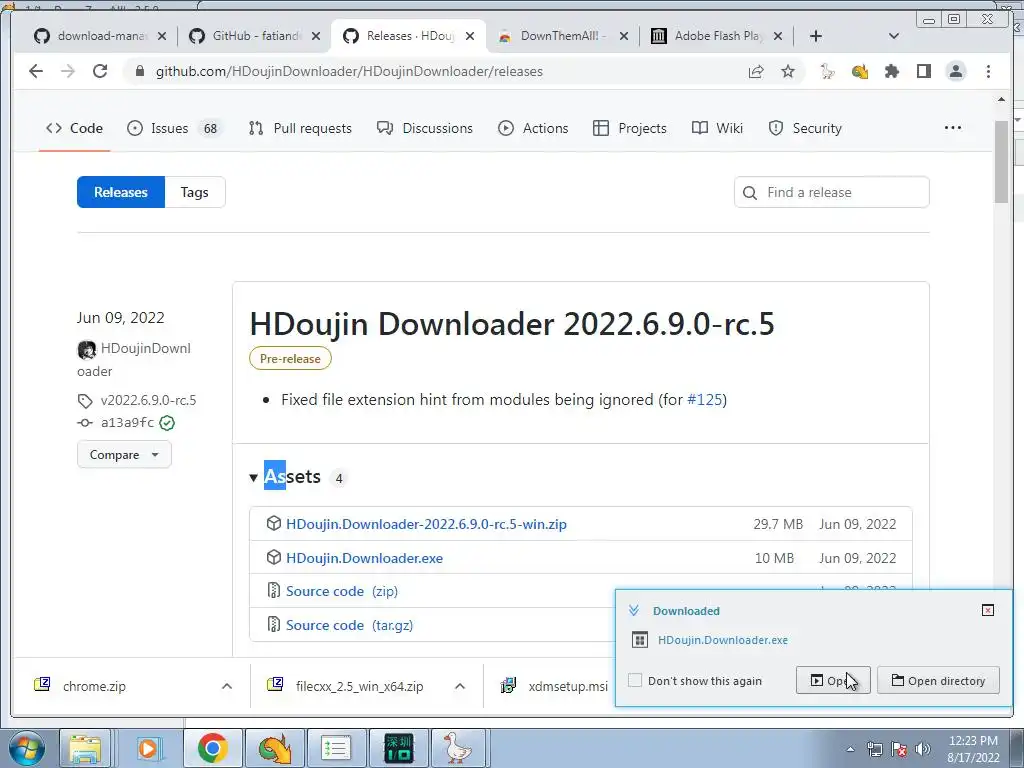Click the XDM extension icon in toolbar
This screenshot has width=1024, height=768.
click(x=859, y=71)
